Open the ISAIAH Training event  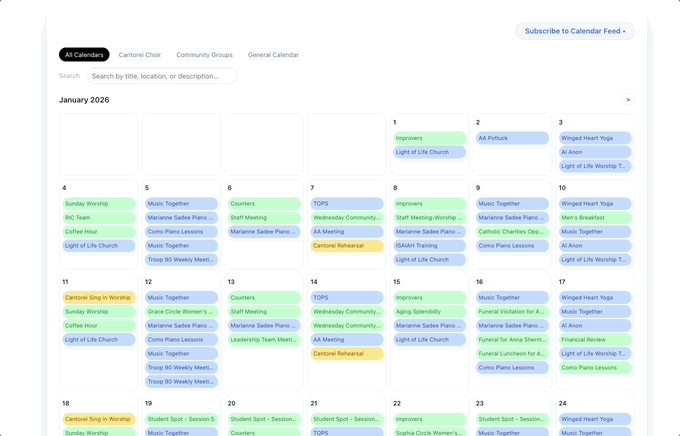coord(429,246)
